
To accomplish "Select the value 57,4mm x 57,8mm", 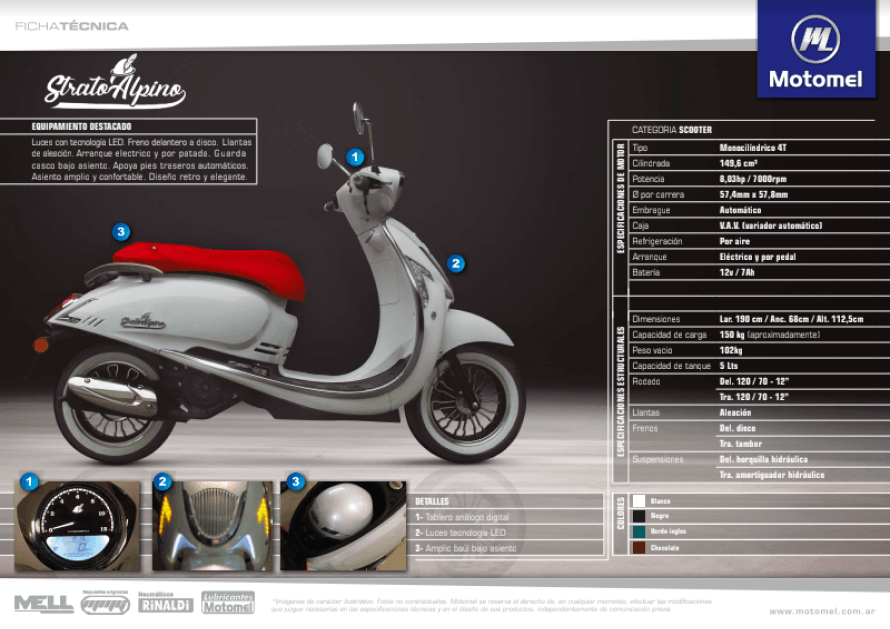I will coord(754,195).
